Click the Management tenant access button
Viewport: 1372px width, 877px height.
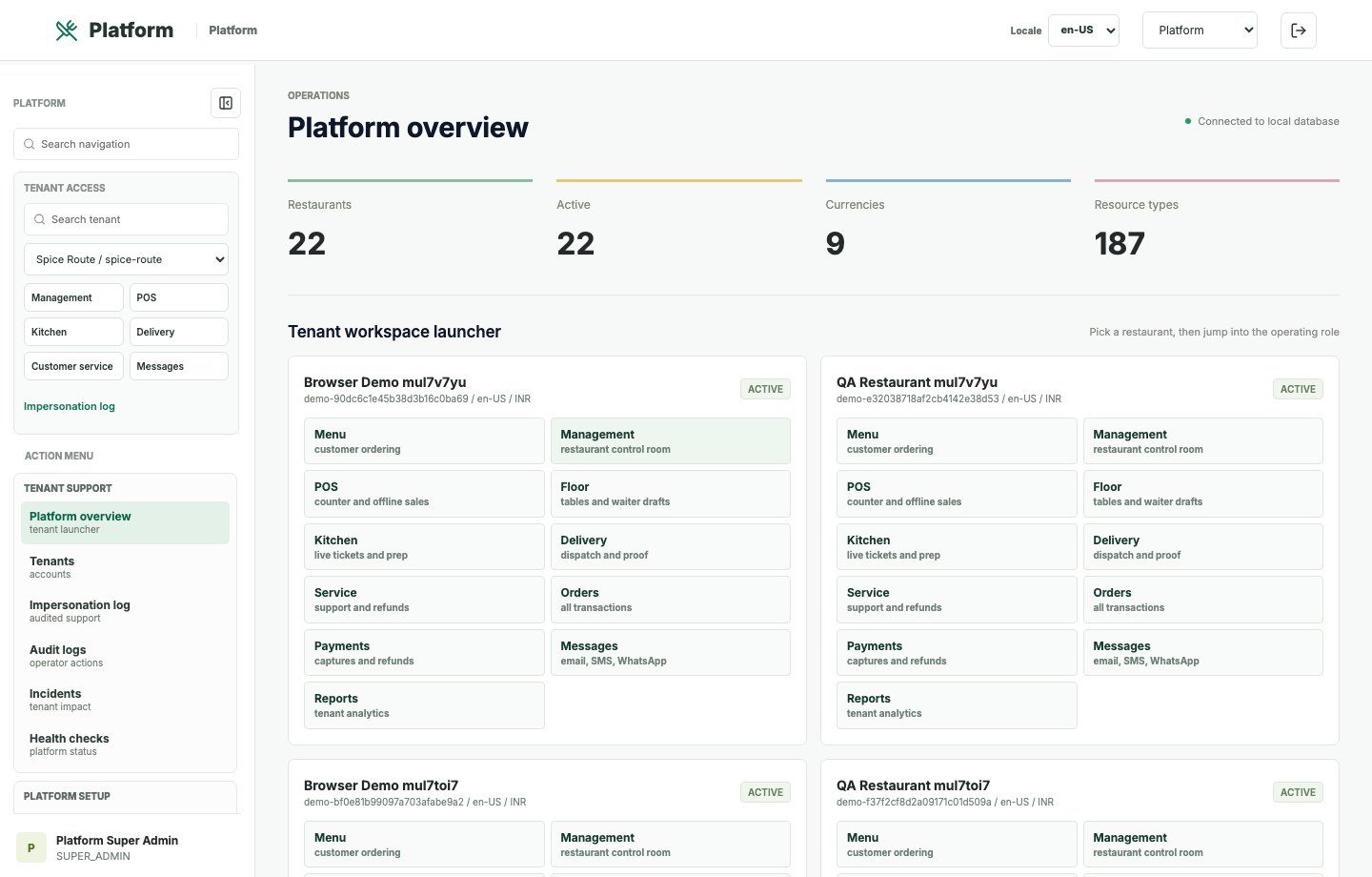click(73, 297)
